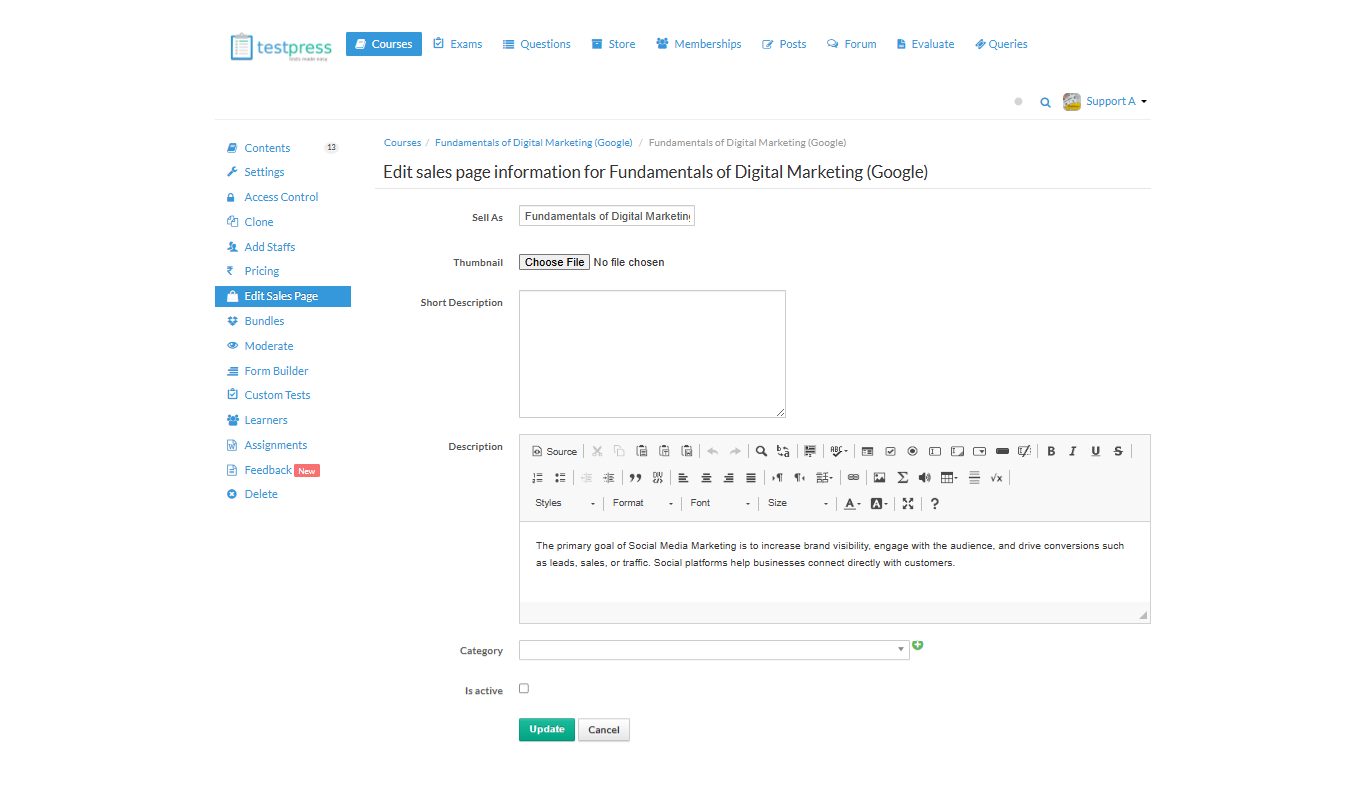Open the Exams menu
This screenshot has height=799, width=1366.
(x=458, y=44)
